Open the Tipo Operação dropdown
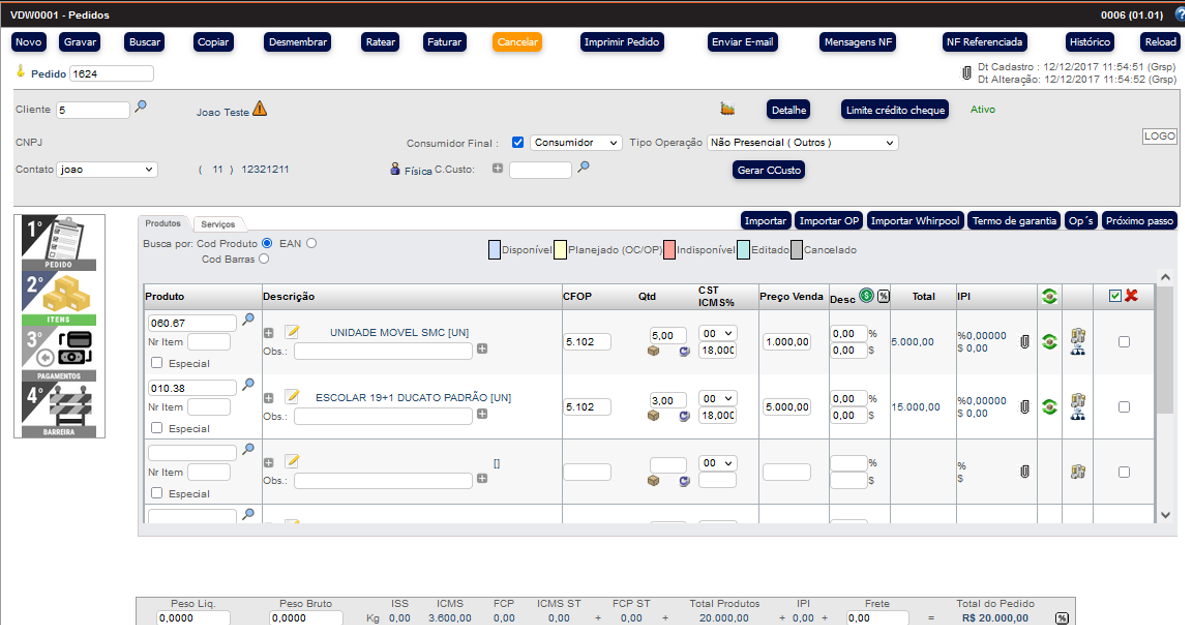The width and height of the screenshot is (1185, 625). click(802, 143)
